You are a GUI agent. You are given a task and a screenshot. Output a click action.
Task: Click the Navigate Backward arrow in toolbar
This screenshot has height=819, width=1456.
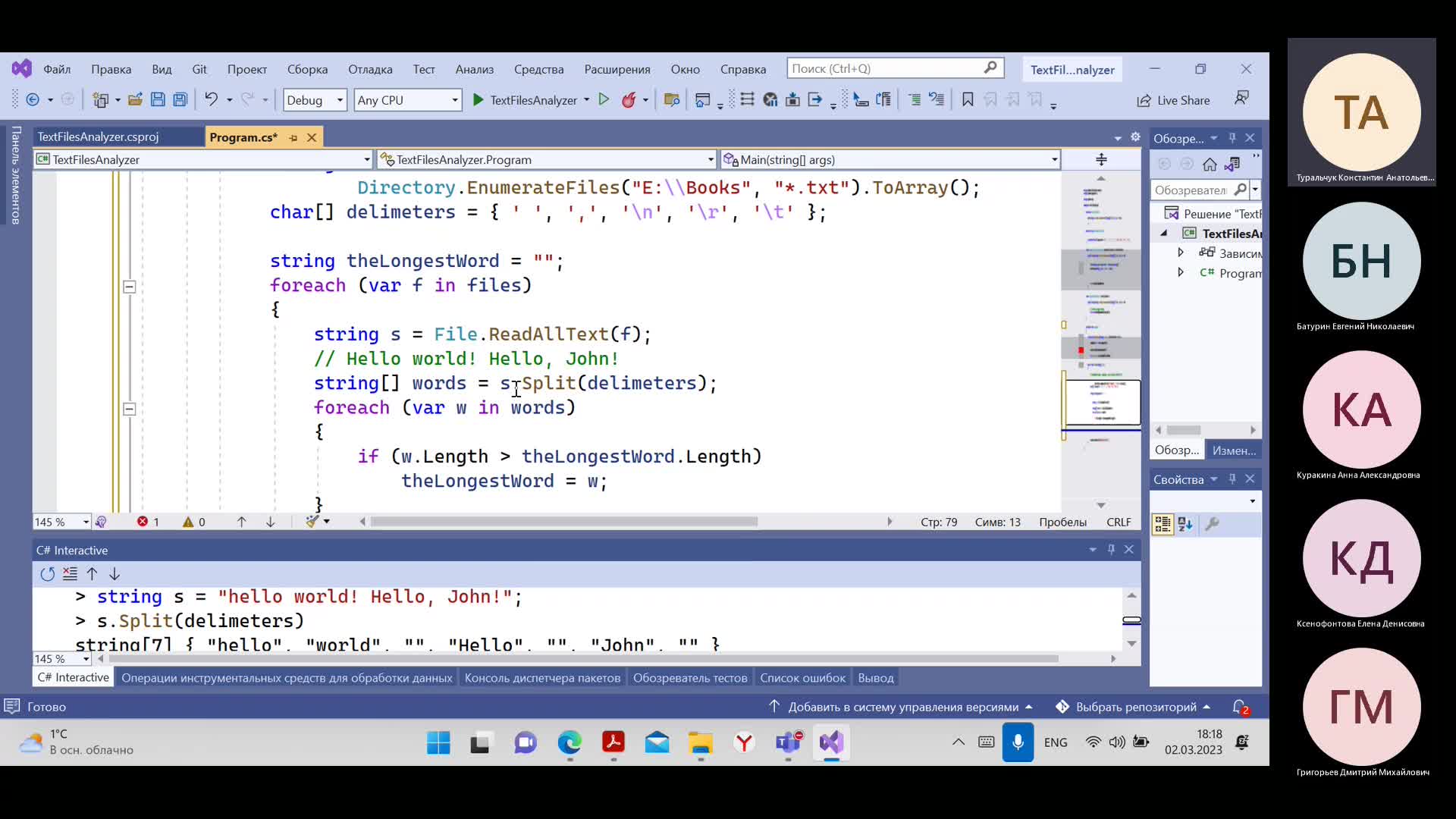click(x=33, y=99)
